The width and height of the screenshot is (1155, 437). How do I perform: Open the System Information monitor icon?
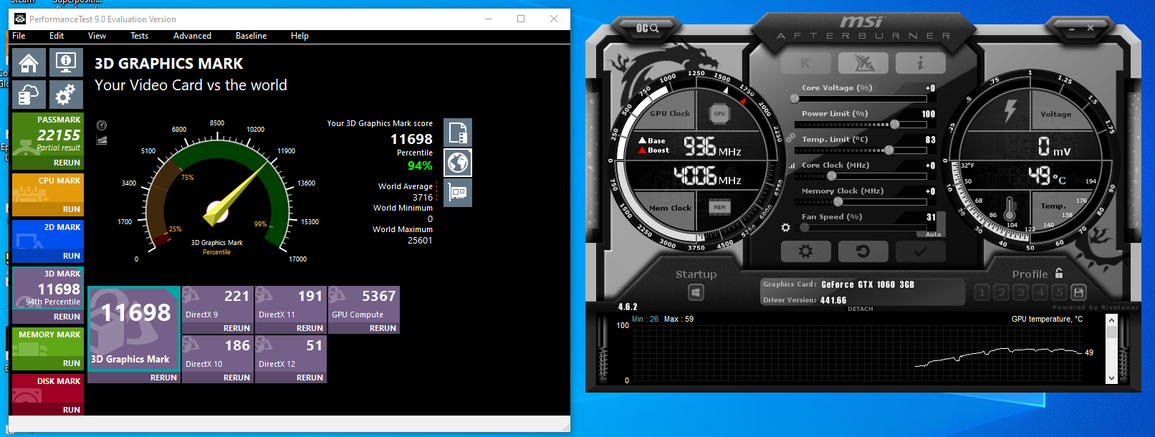[66, 63]
